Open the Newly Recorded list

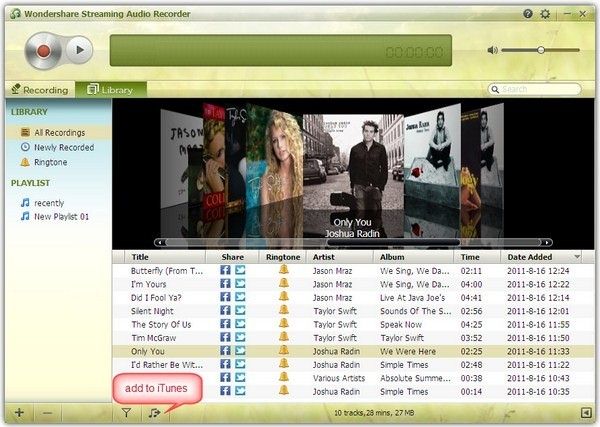click(x=57, y=147)
